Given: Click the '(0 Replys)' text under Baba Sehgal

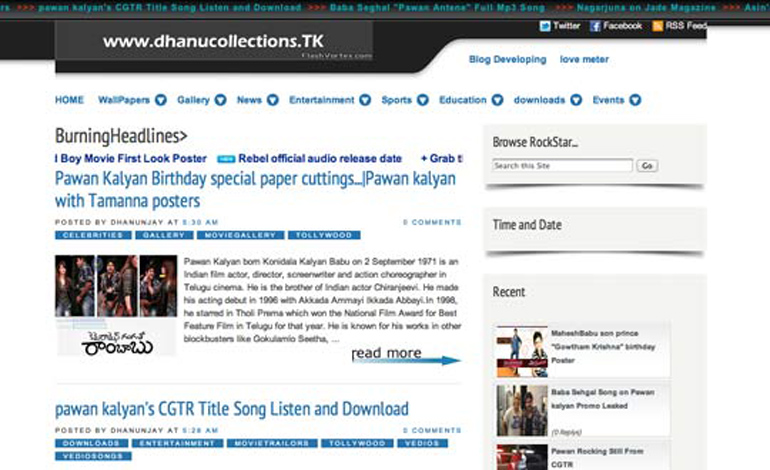Looking at the screenshot, I should pyautogui.click(x=566, y=432).
